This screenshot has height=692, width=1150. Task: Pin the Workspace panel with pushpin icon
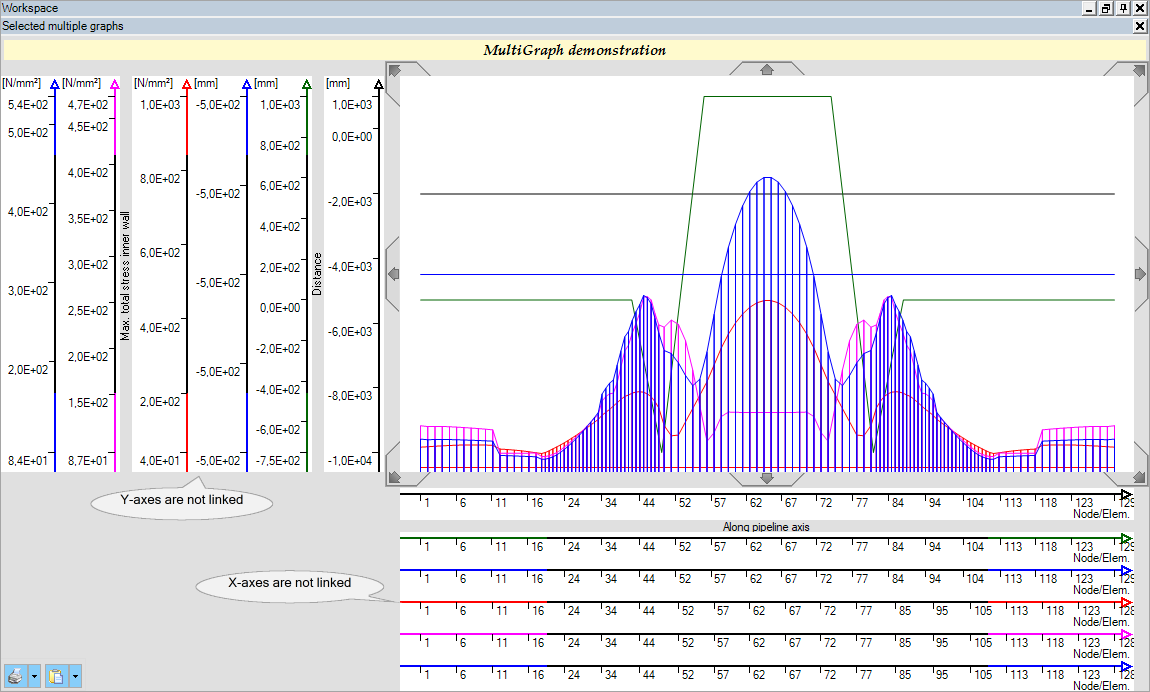point(1123,8)
